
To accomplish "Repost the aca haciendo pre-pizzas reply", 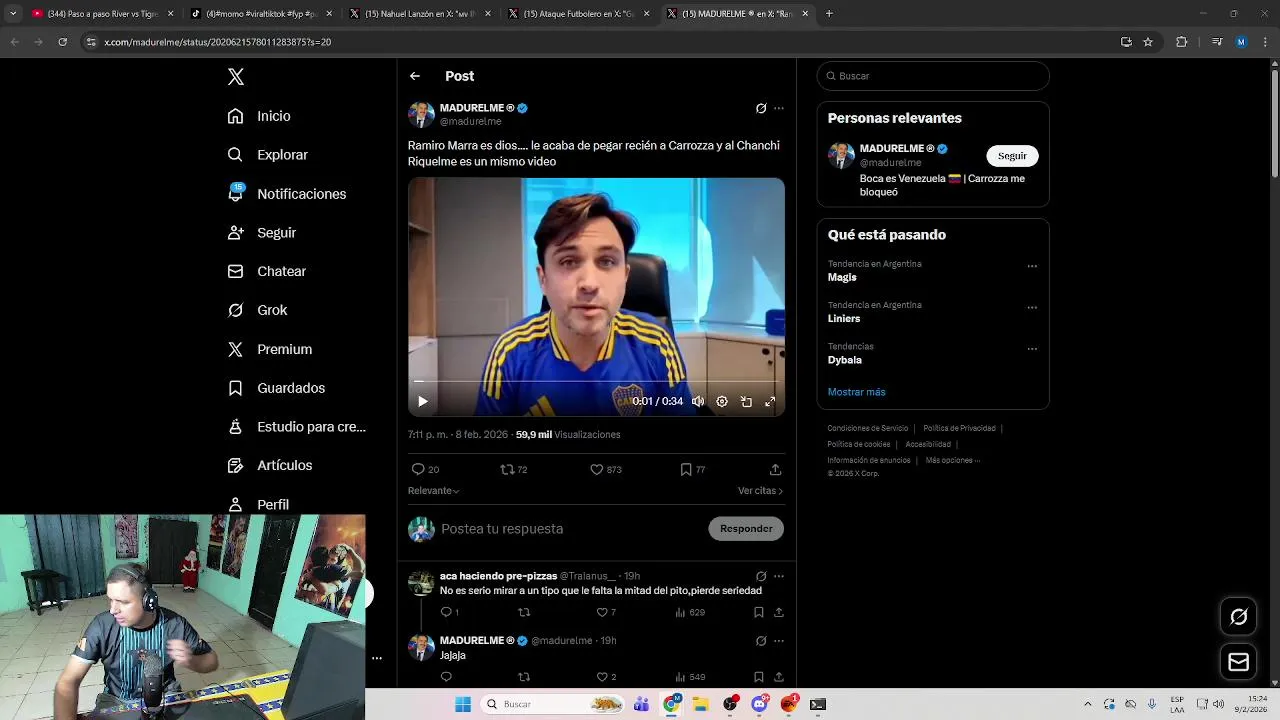I will tap(524, 612).
